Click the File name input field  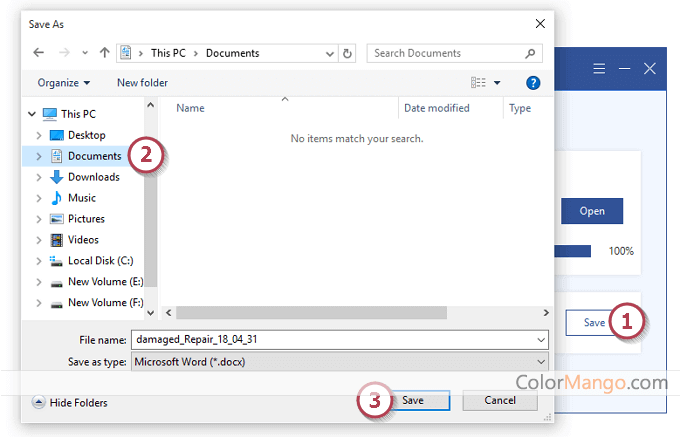click(340, 340)
